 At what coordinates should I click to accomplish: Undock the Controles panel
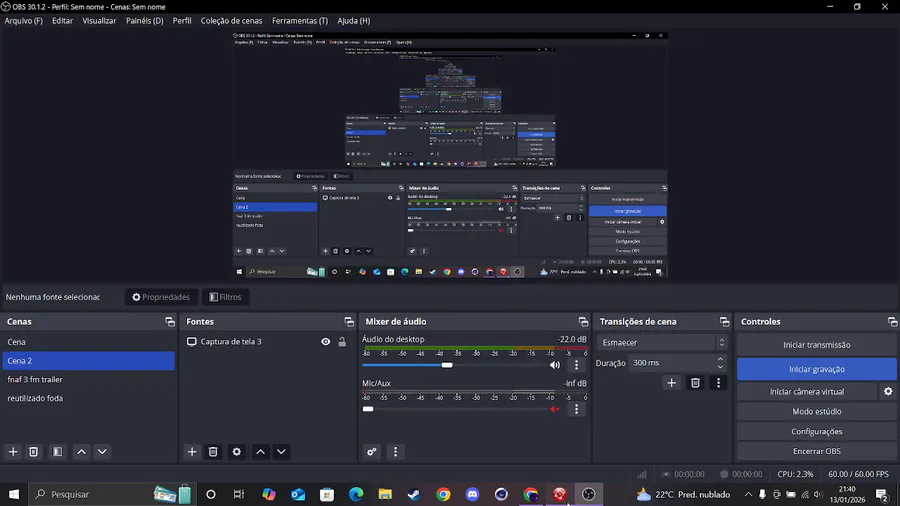(892, 322)
